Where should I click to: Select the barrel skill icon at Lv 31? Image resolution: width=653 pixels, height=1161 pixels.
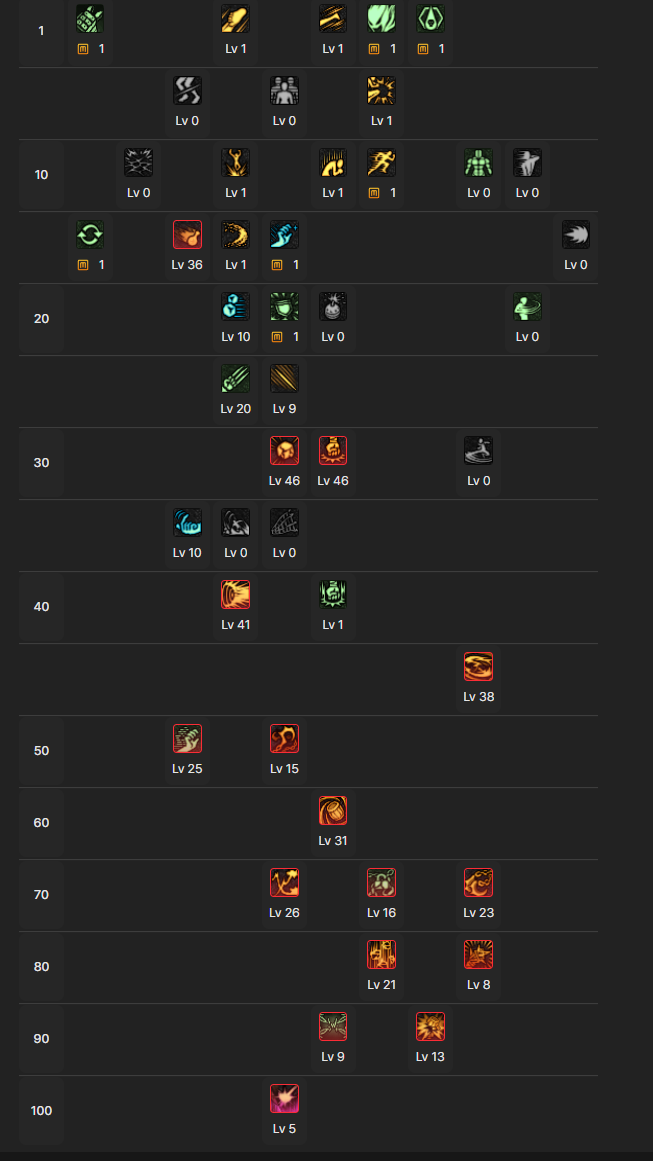333,811
